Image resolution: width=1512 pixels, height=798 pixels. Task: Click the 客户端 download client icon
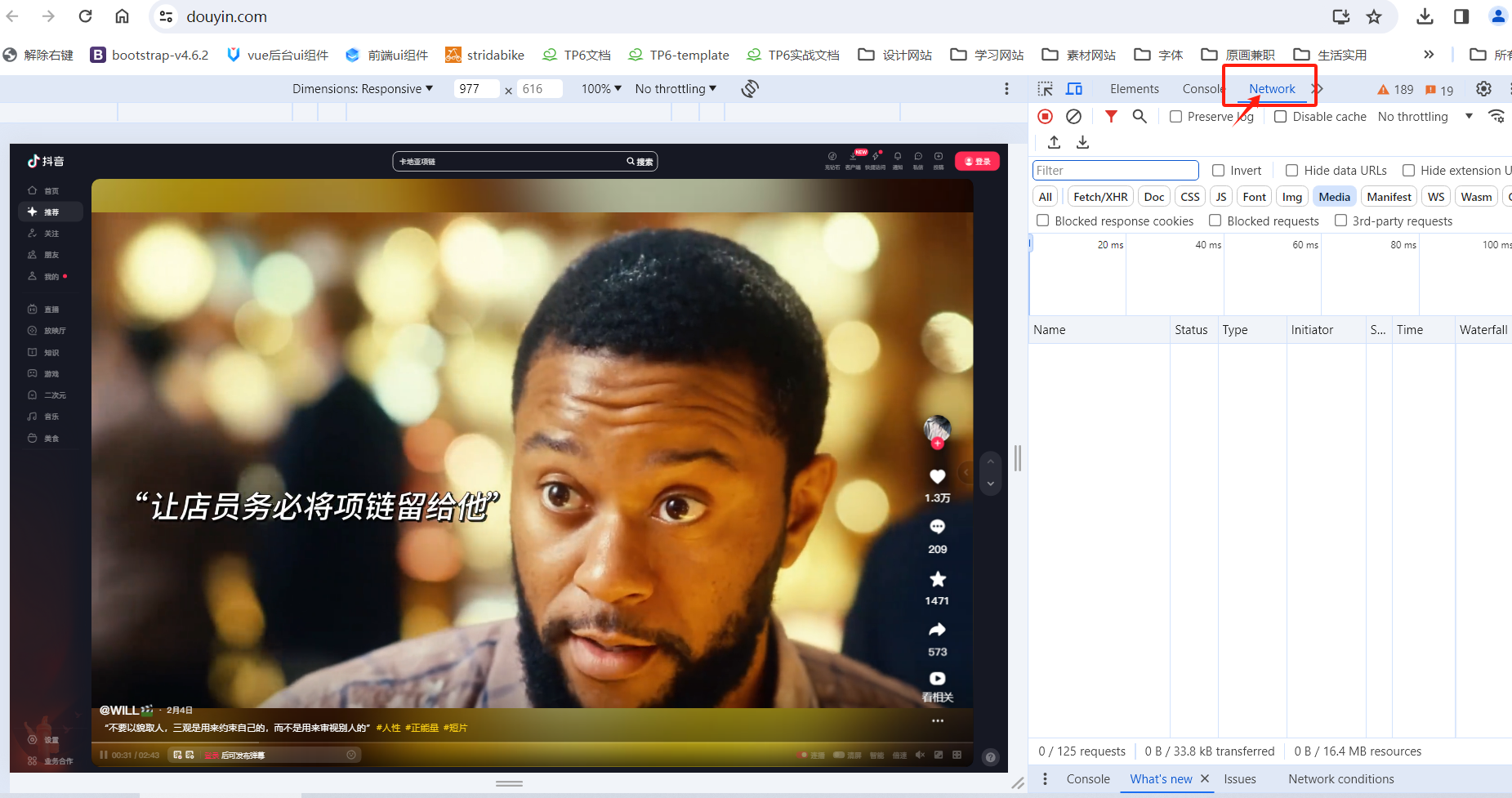tap(854, 156)
